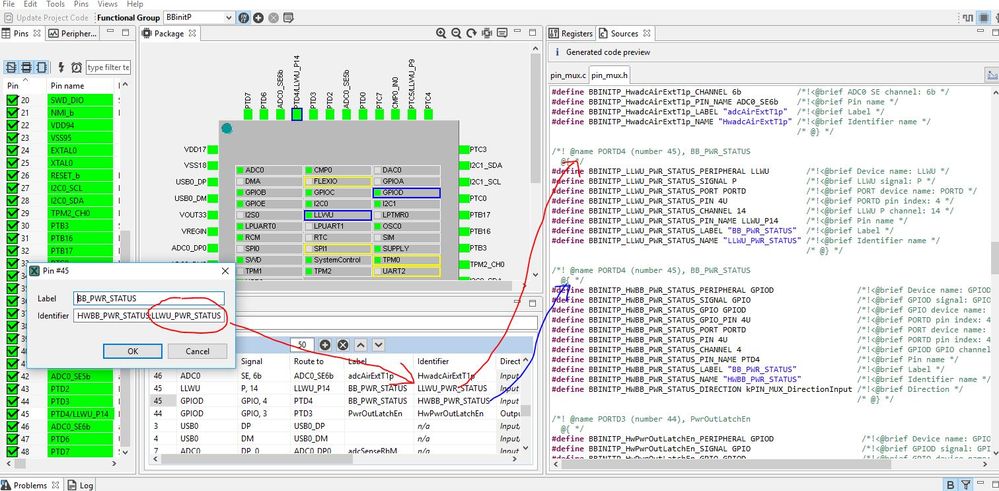
Task: Click the lightning bolt power pins icon
Action: [61, 67]
